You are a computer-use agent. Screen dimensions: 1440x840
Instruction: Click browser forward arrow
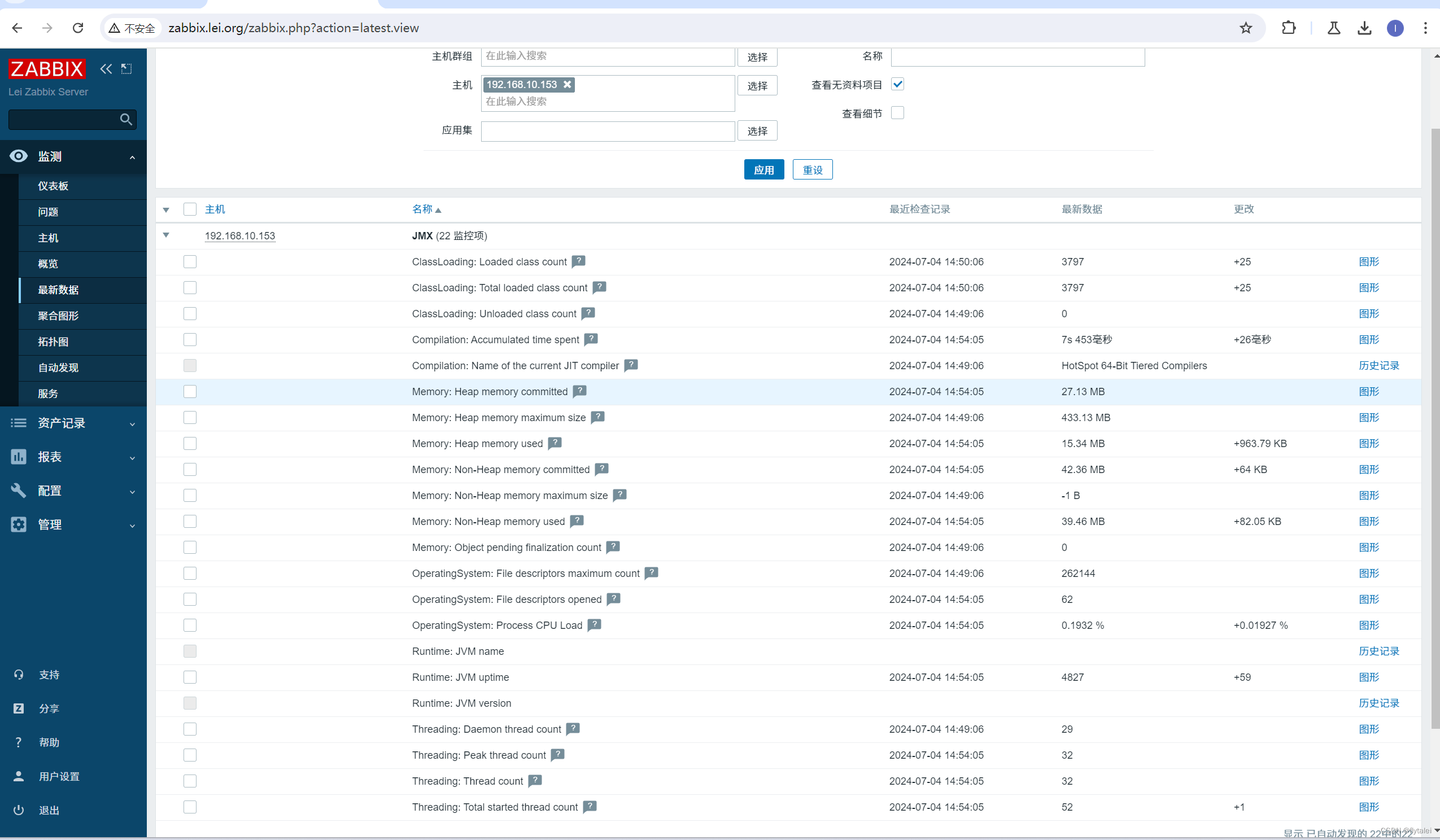coord(47,28)
